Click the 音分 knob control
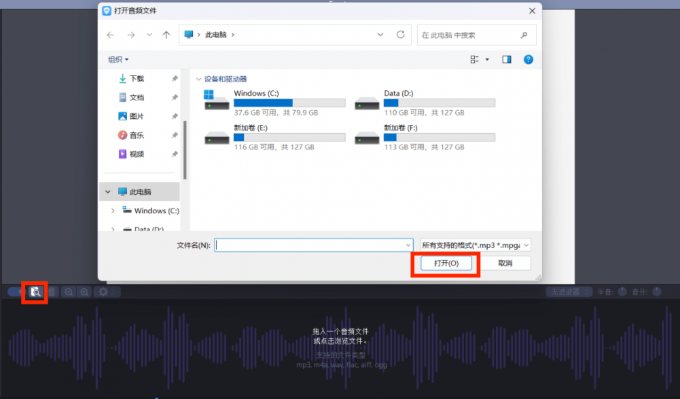 (x=657, y=291)
